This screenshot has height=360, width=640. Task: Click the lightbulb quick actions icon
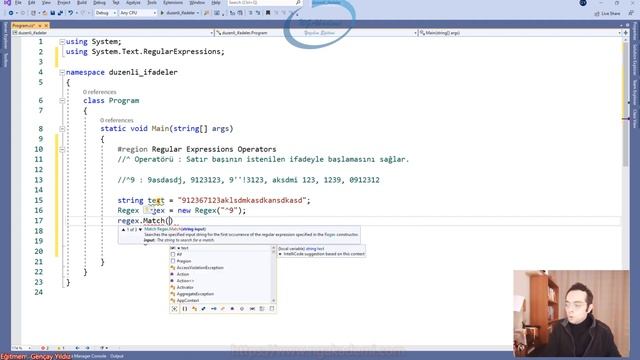tap(147, 210)
